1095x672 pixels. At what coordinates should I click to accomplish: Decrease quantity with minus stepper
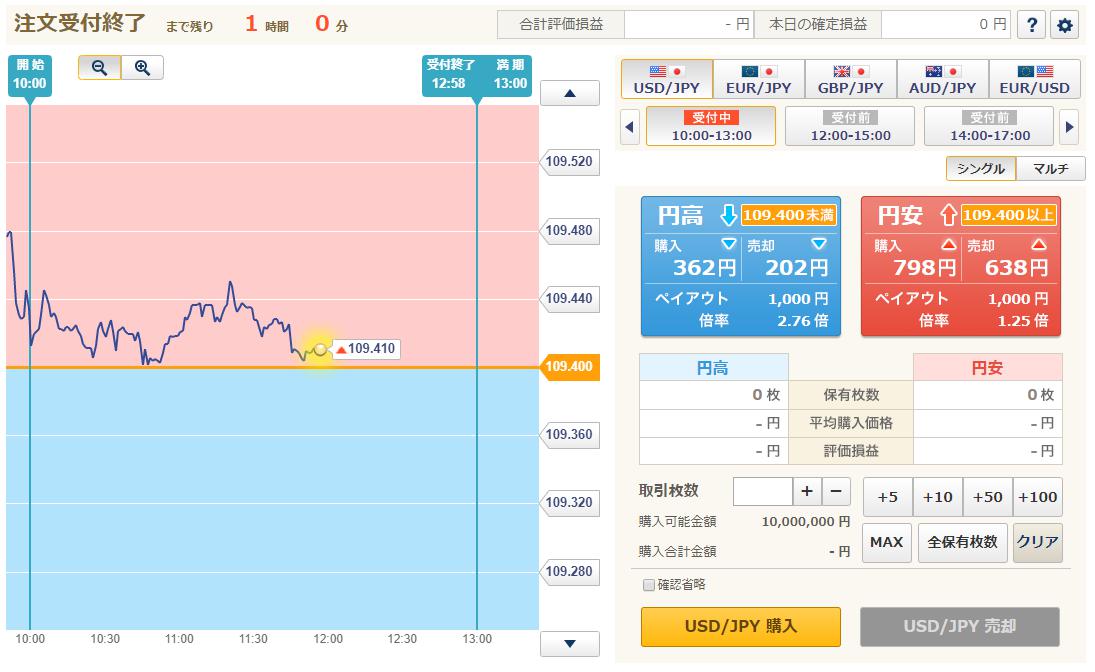pyautogui.click(x=836, y=492)
